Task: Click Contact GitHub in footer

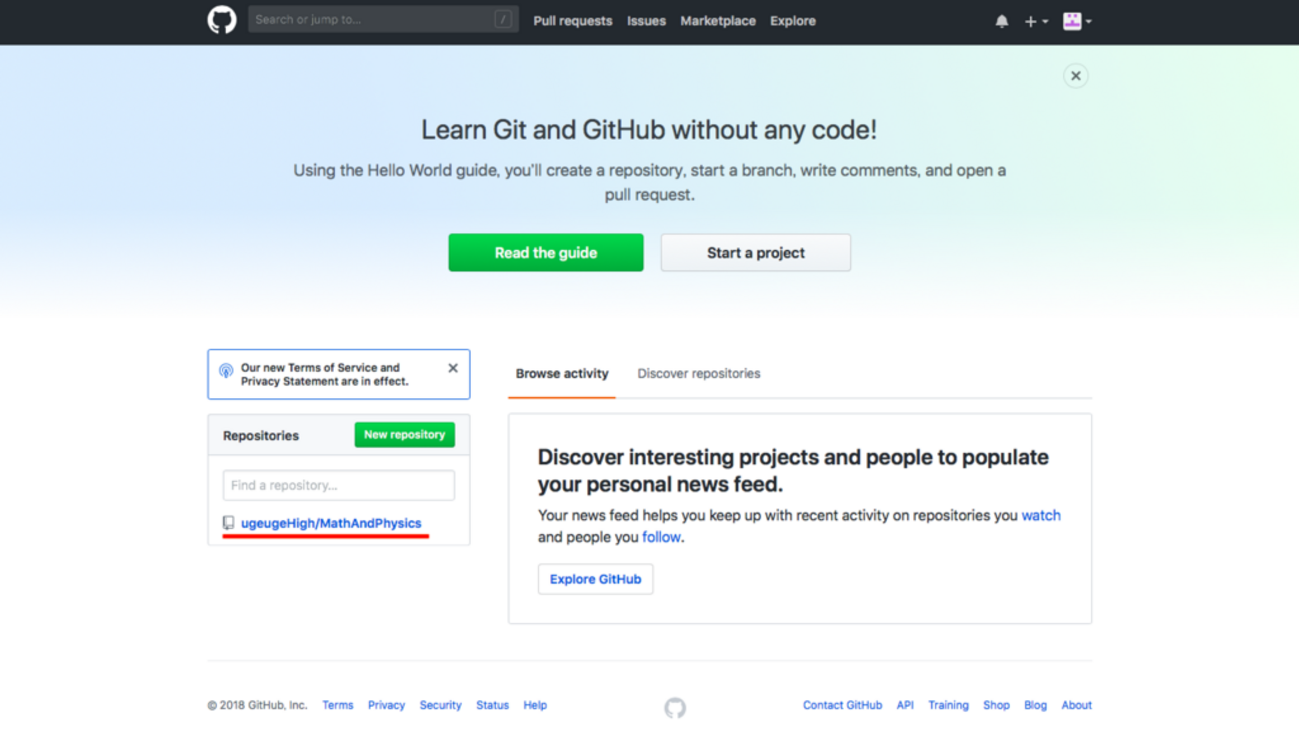Action: click(842, 705)
